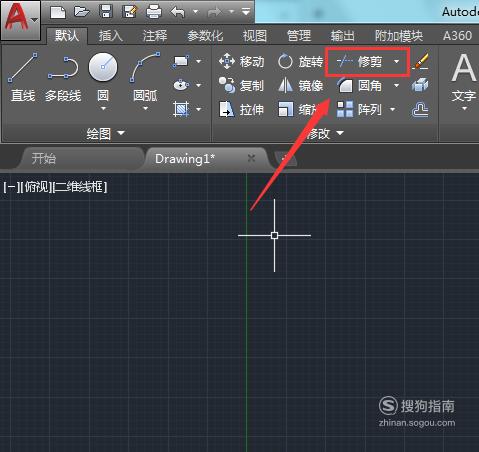
Task: Save the drawing with the floppy icon
Action: coord(106,12)
